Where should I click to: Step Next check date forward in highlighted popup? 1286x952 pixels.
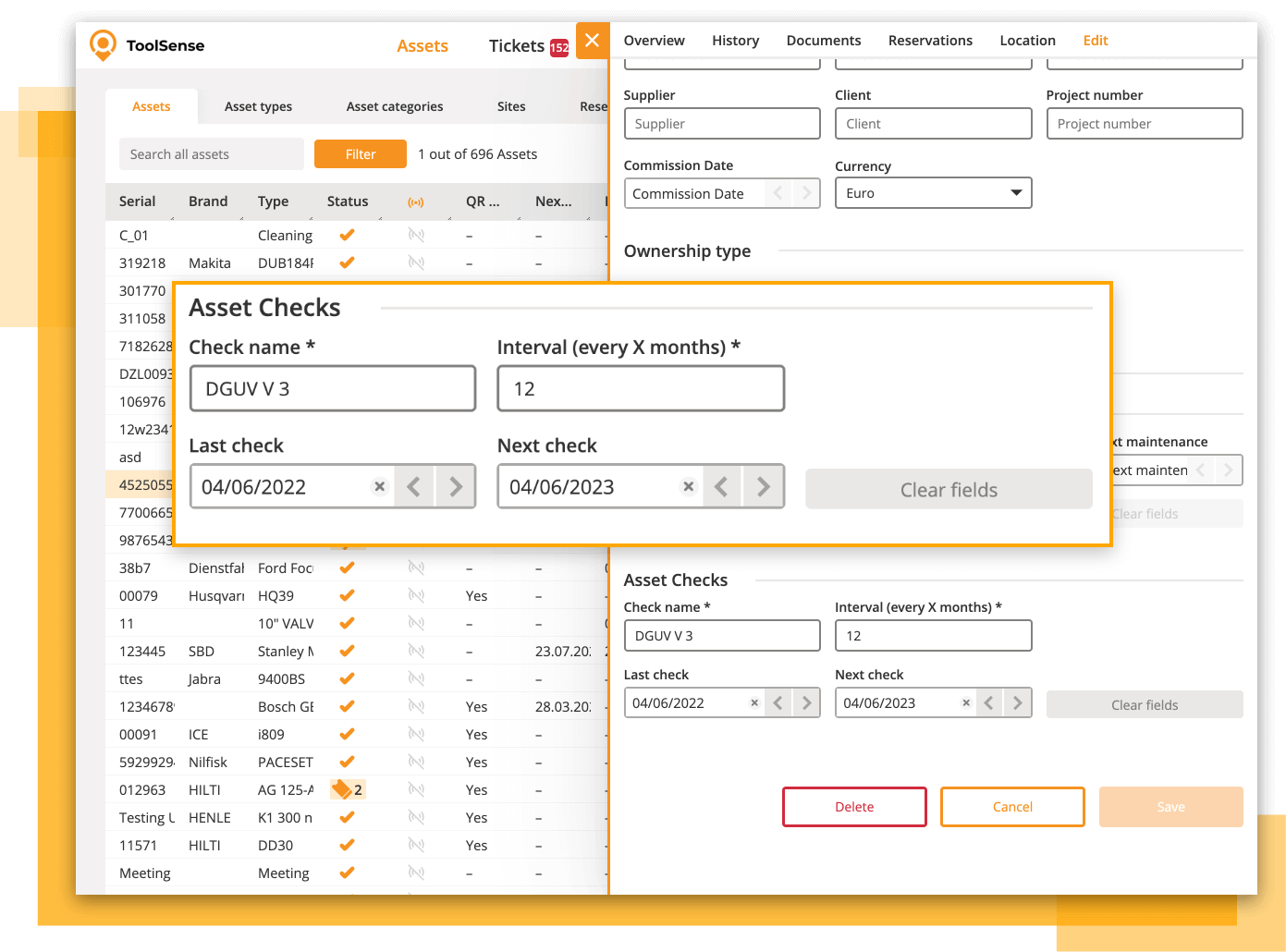pyautogui.click(x=763, y=487)
